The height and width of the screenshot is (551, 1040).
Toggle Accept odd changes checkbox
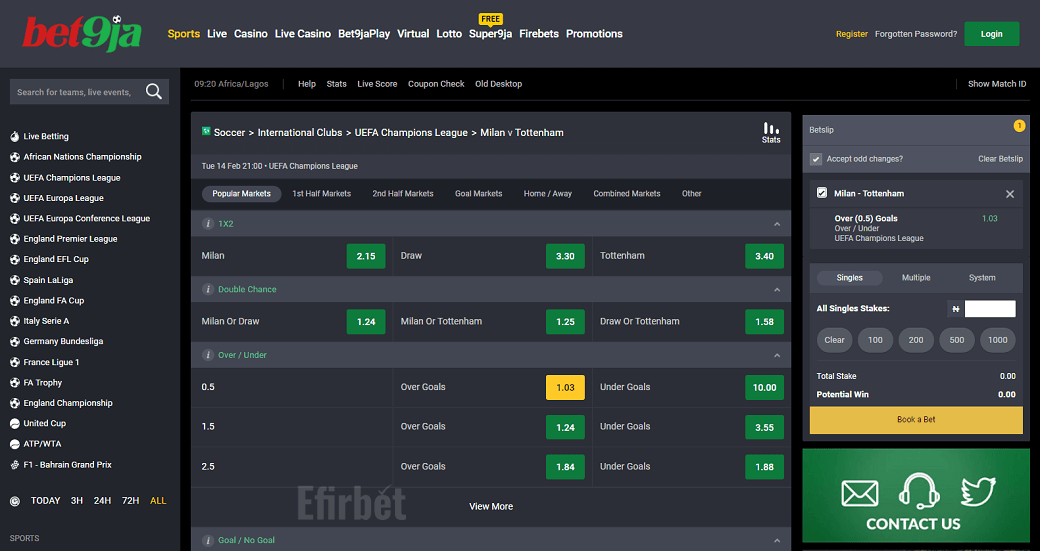pyautogui.click(x=816, y=159)
